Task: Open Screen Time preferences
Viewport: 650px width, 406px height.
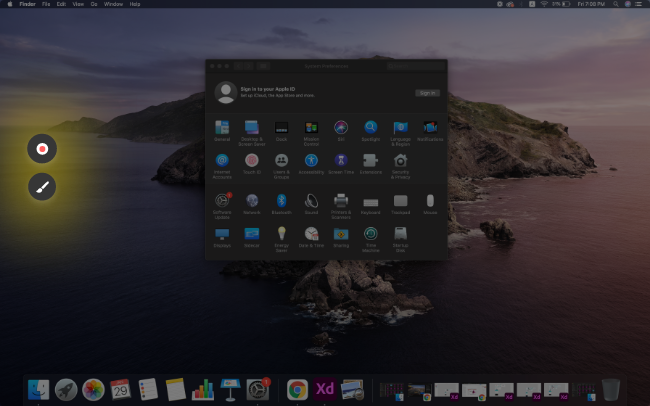Action: pyautogui.click(x=341, y=164)
